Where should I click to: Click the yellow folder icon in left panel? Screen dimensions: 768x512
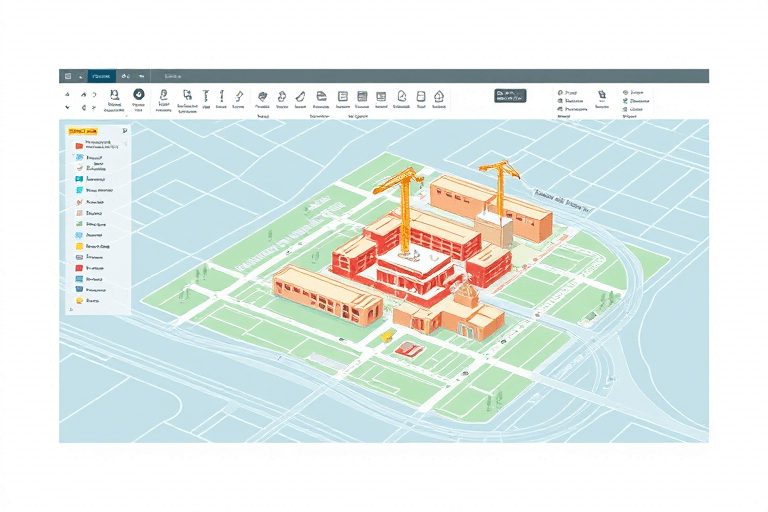point(78,246)
